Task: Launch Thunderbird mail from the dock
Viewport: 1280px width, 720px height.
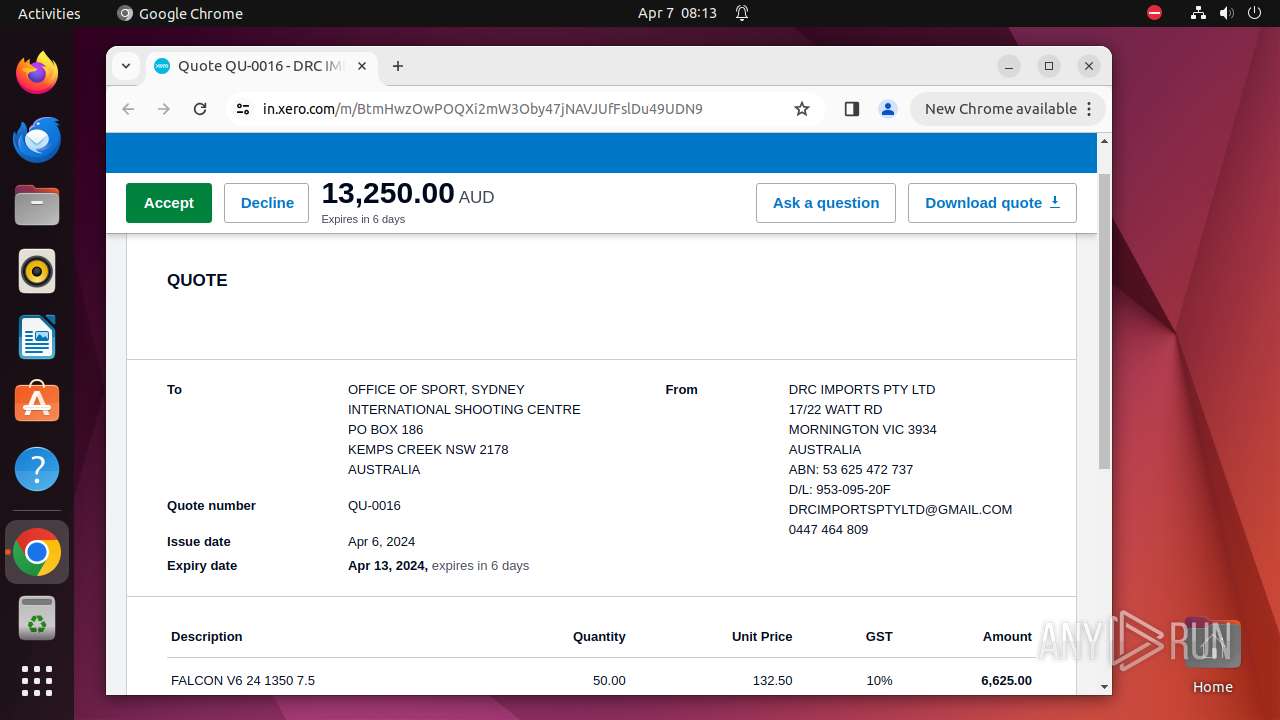Action: [37, 139]
